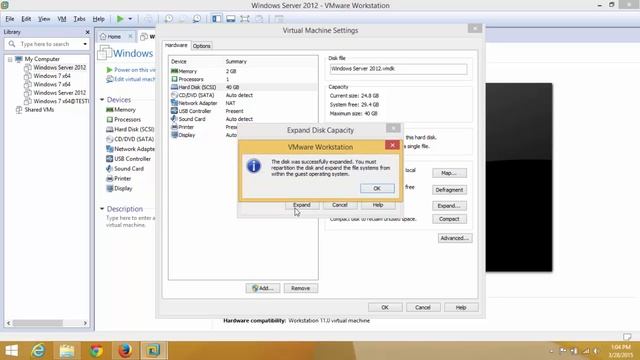640x360 pixels.
Task: Toggle the show library sidebar icon
Action: coord(217,19)
